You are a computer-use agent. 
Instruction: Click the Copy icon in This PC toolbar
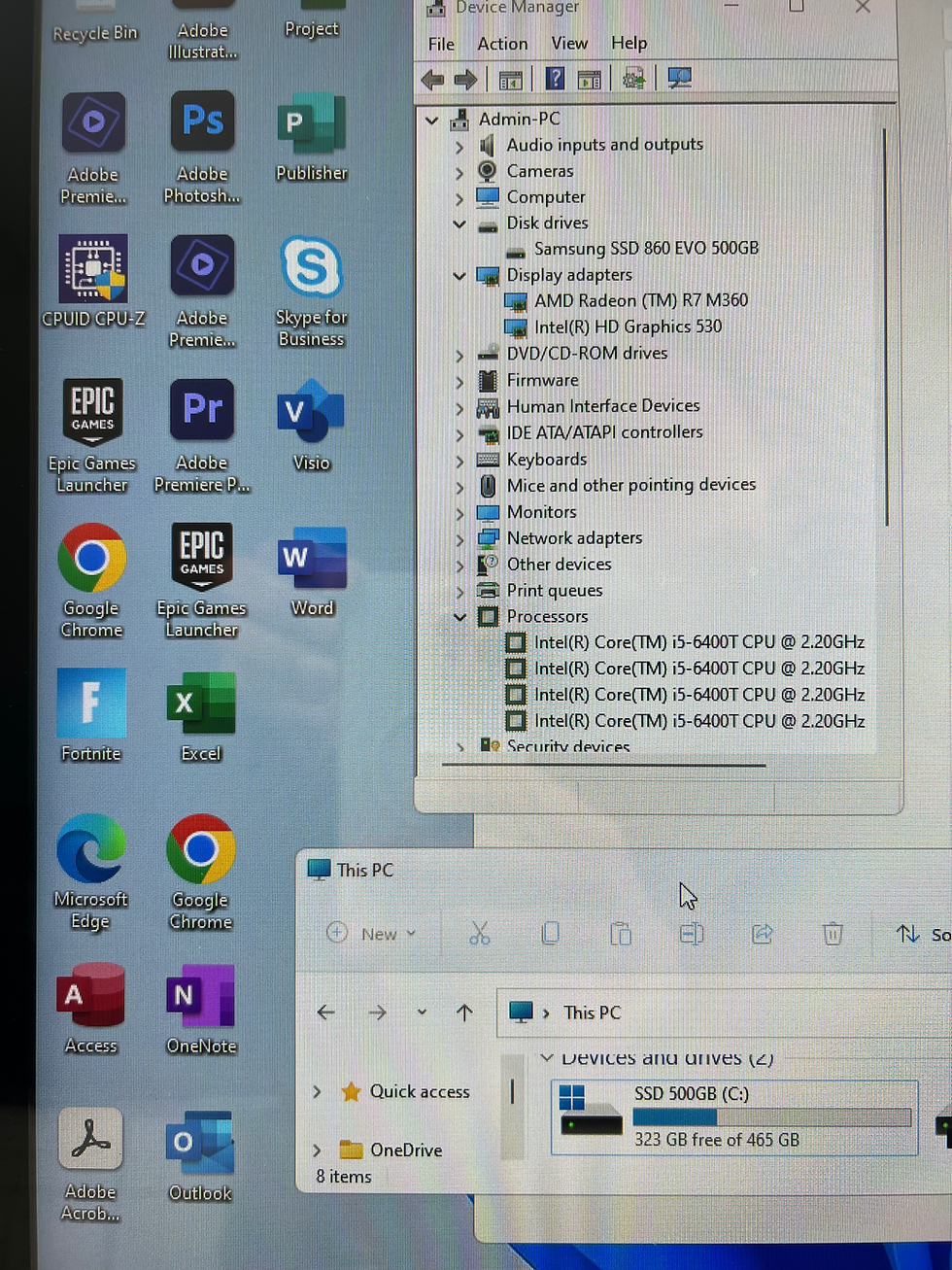pos(550,934)
